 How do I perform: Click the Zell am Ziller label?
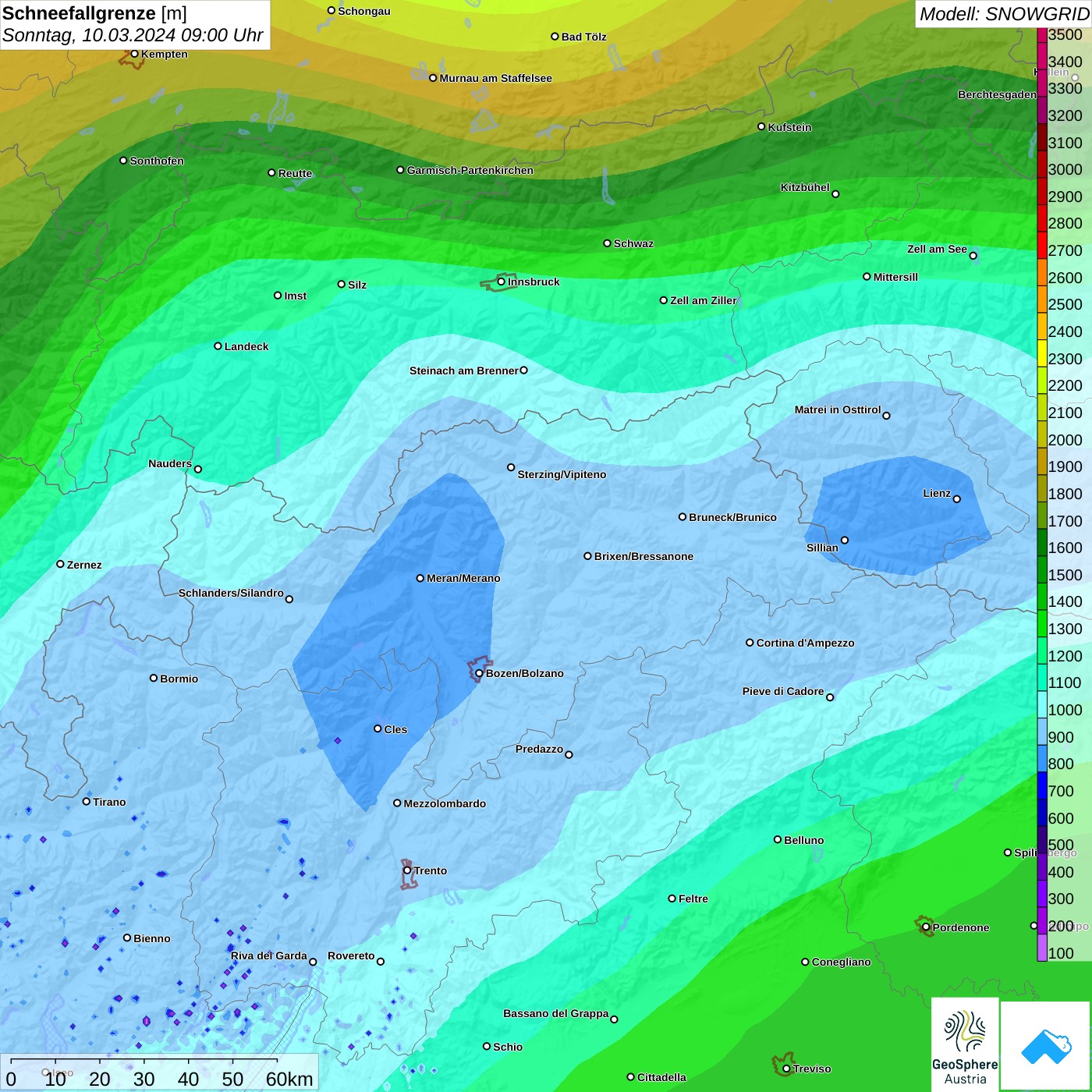click(704, 300)
